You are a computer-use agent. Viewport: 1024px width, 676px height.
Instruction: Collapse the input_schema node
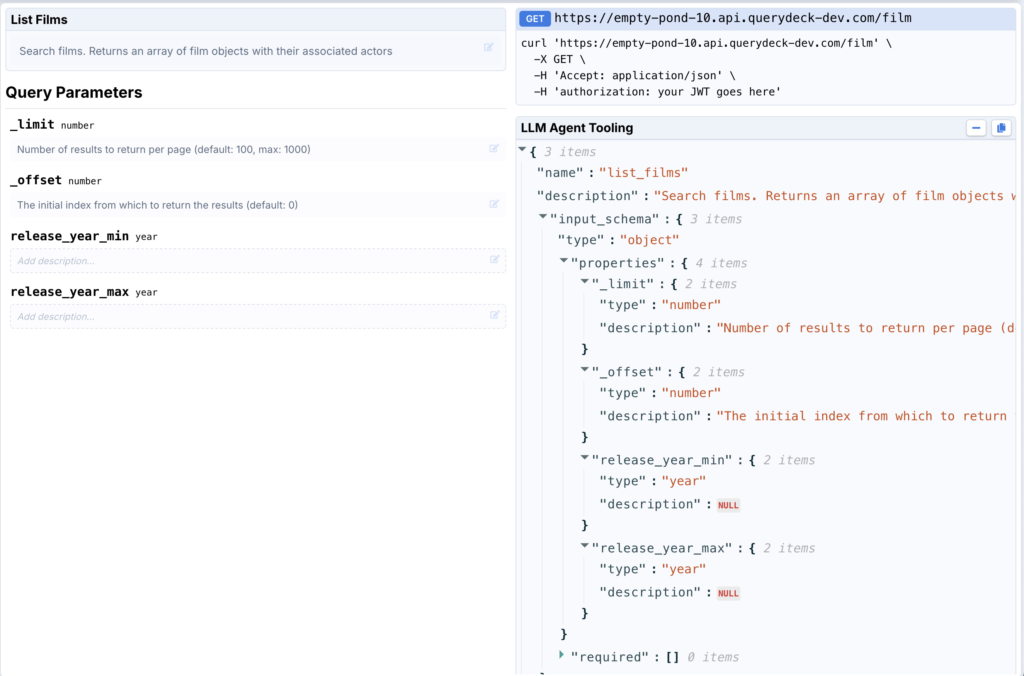tap(543, 217)
